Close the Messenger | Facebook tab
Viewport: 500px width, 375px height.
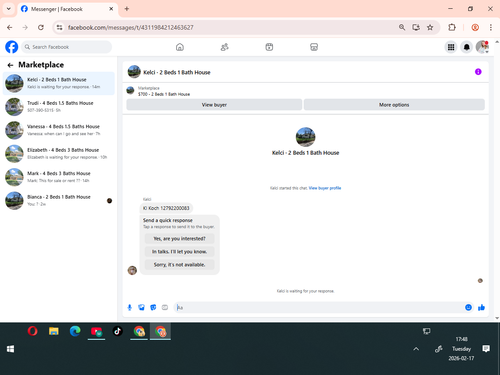tap(111, 9)
